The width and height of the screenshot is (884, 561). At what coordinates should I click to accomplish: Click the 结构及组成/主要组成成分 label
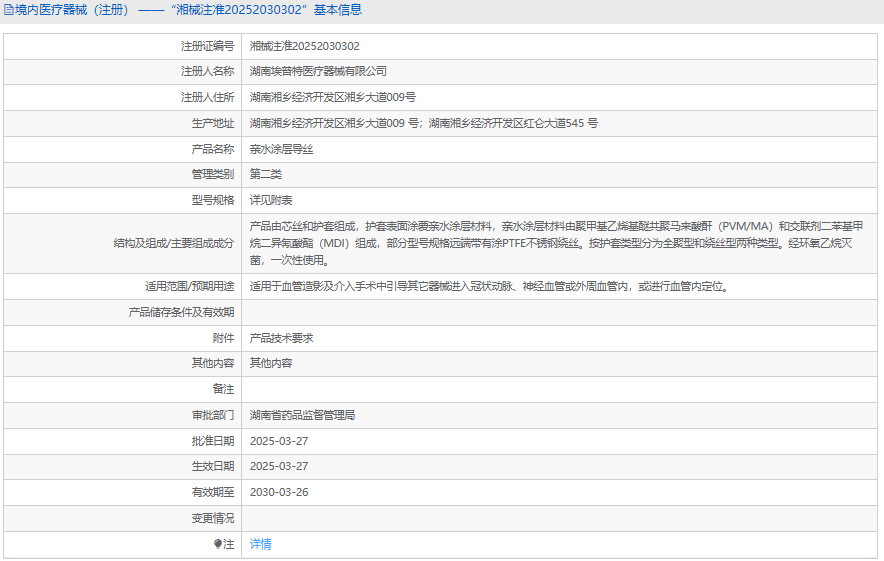point(174,244)
